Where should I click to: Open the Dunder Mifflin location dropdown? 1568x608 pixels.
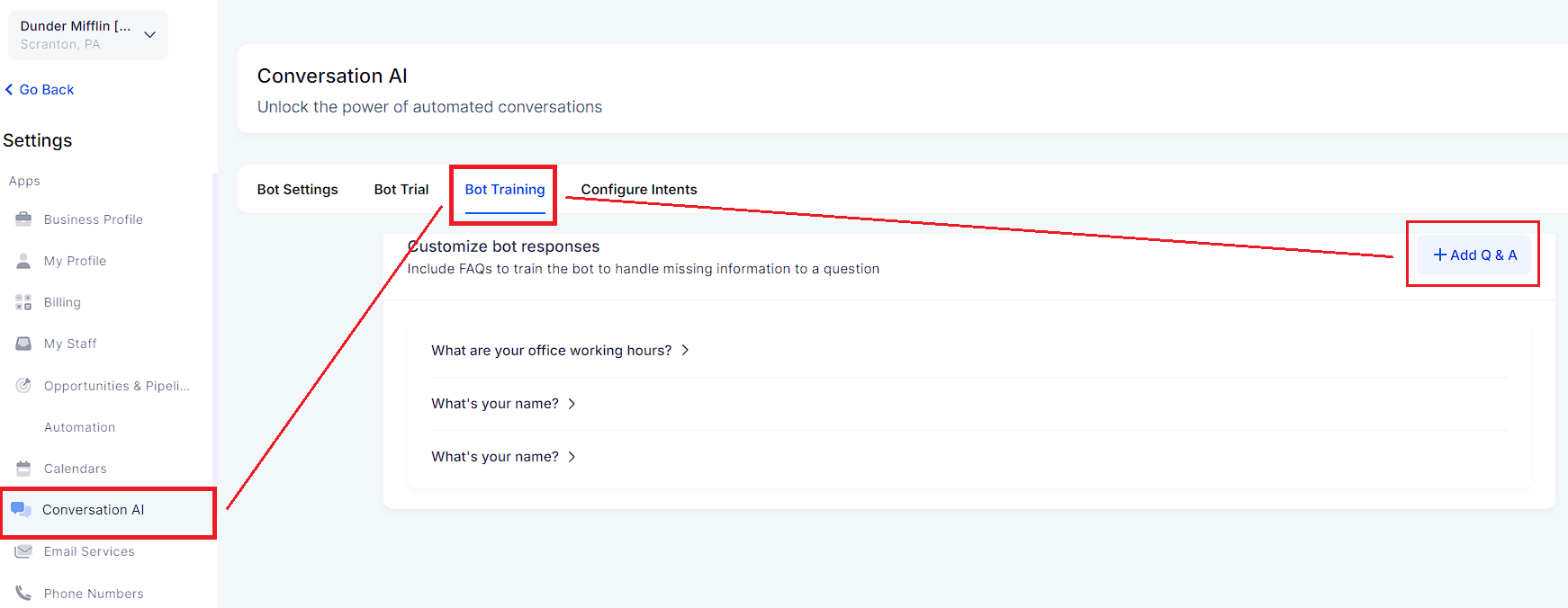click(88, 35)
